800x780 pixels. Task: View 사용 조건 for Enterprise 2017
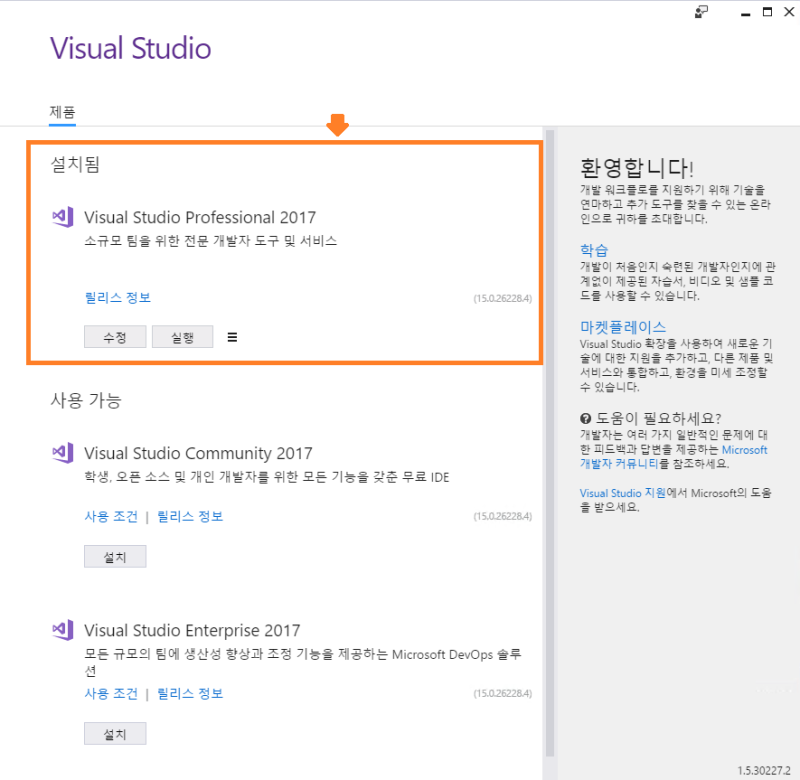110,693
